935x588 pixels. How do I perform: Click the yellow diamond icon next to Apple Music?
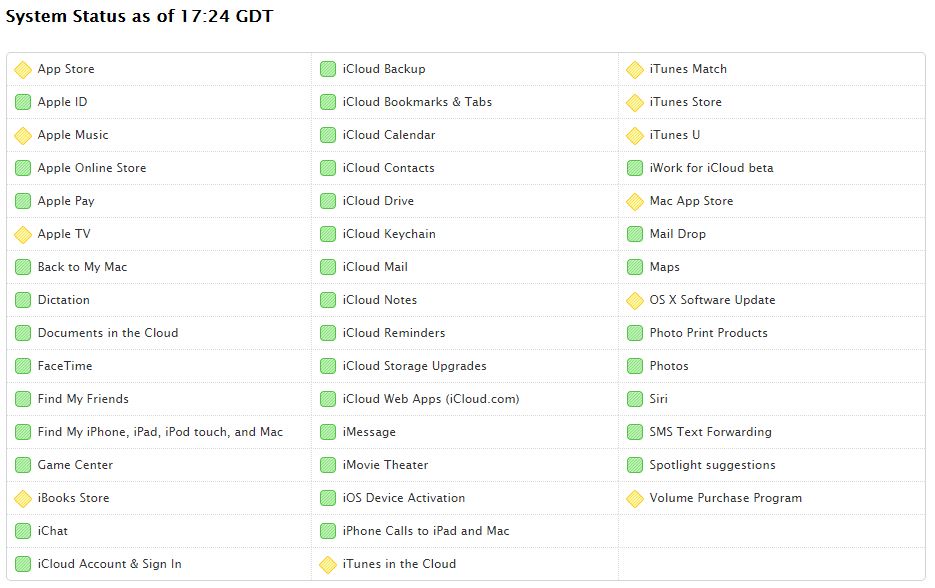(23, 135)
